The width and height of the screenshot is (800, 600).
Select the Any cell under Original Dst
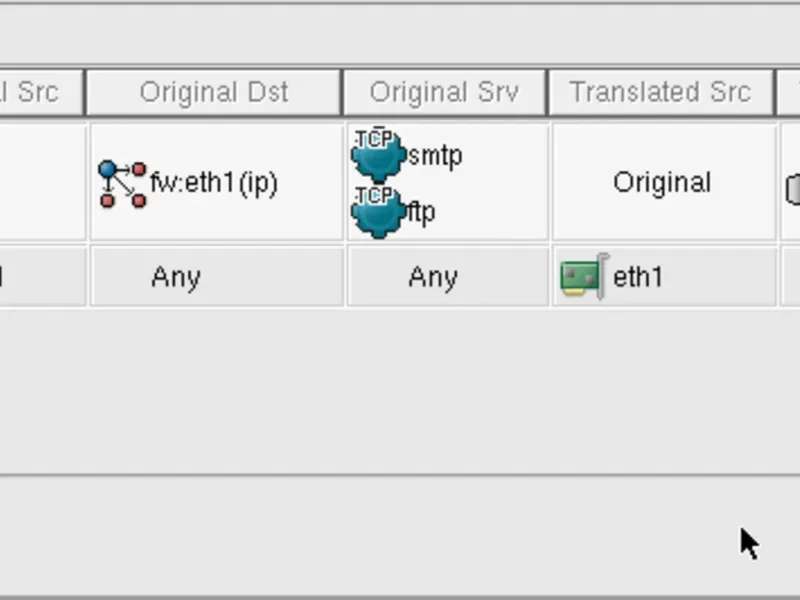pyautogui.click(x=176, y=277)
